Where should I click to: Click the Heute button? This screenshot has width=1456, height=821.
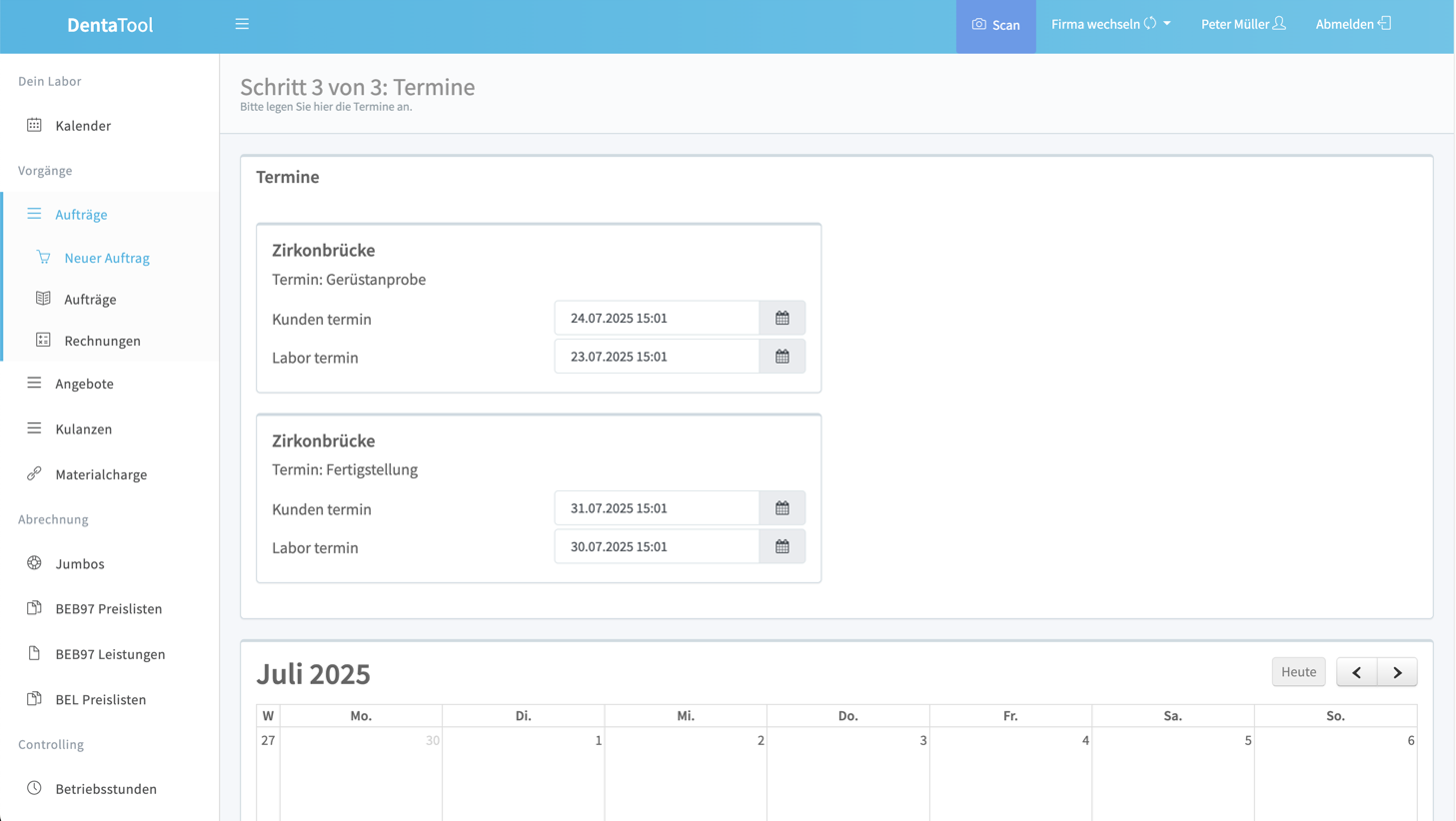(x=1298, y=672)
